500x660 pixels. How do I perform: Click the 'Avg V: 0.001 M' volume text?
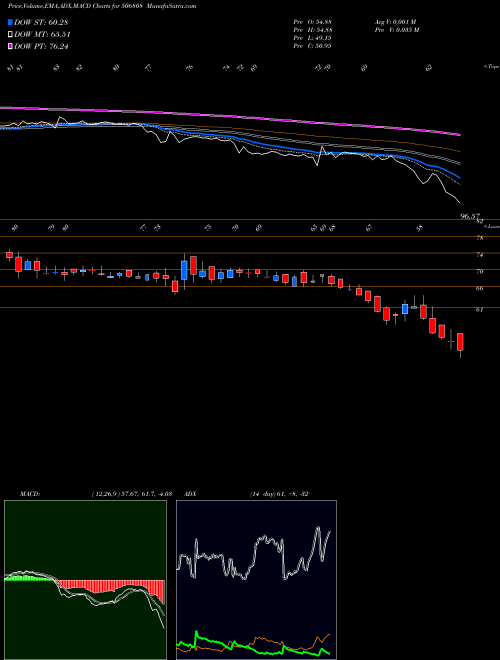coord(395,22)
